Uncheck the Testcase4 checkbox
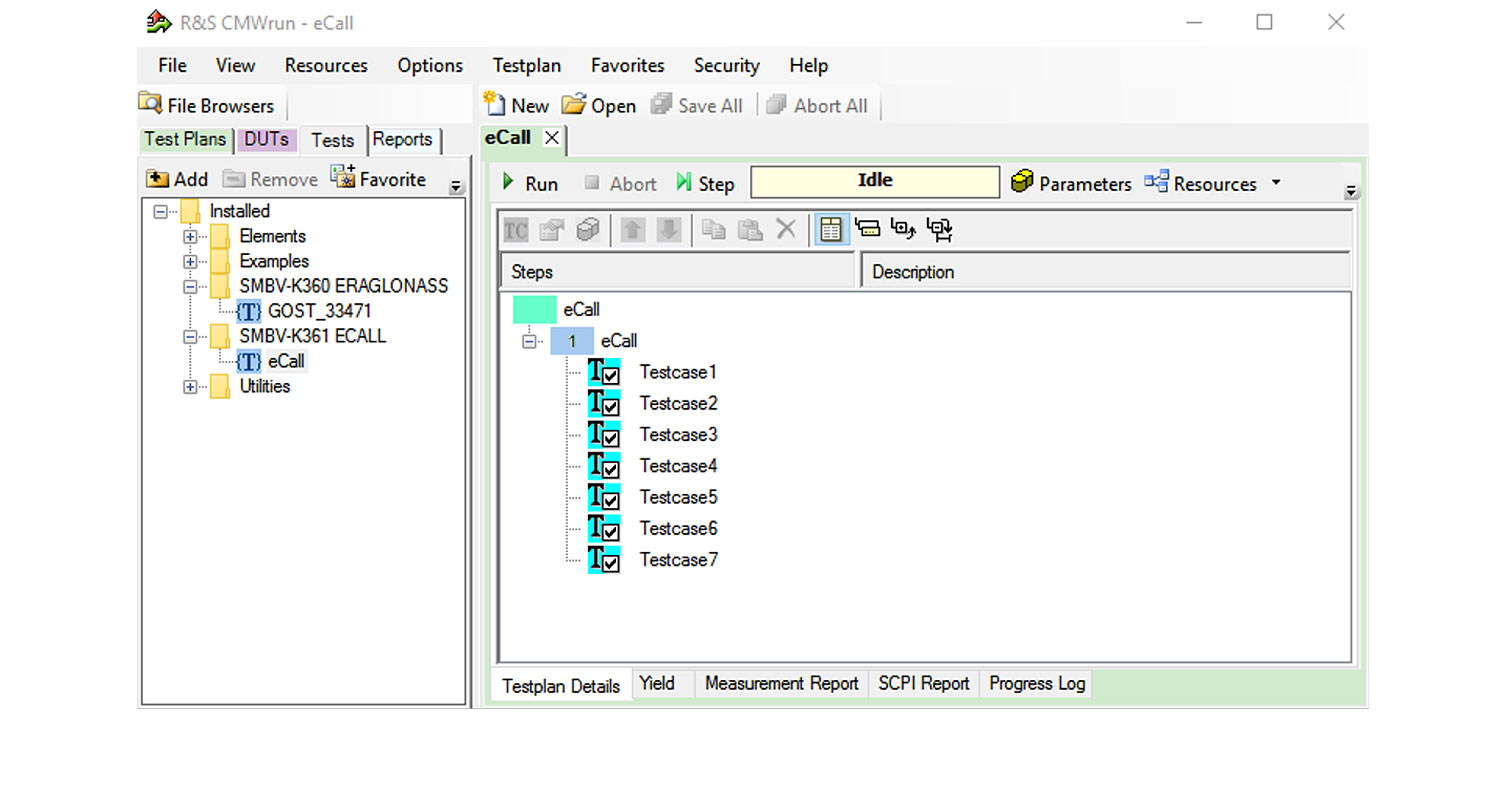1500x800 pixels. point(611,469)
